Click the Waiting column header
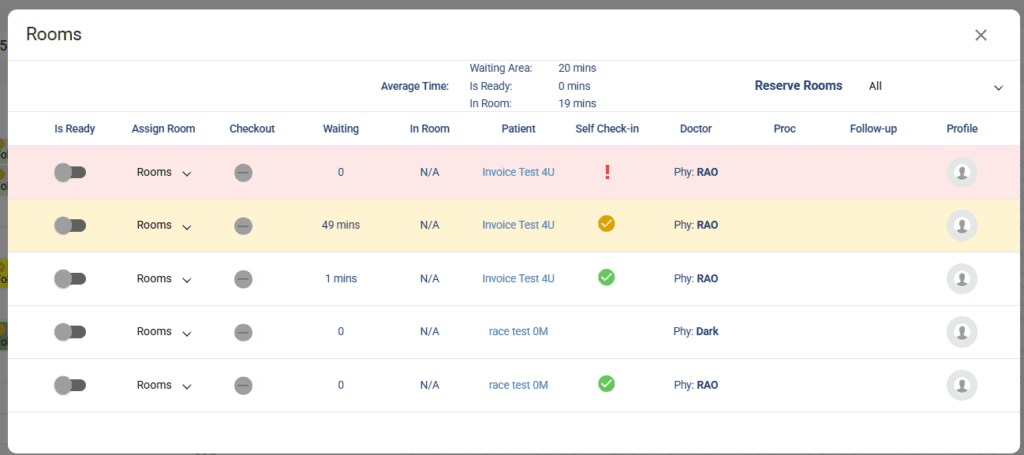The height and width of the screenshot is (455, 1024). [x=340, y=129]
